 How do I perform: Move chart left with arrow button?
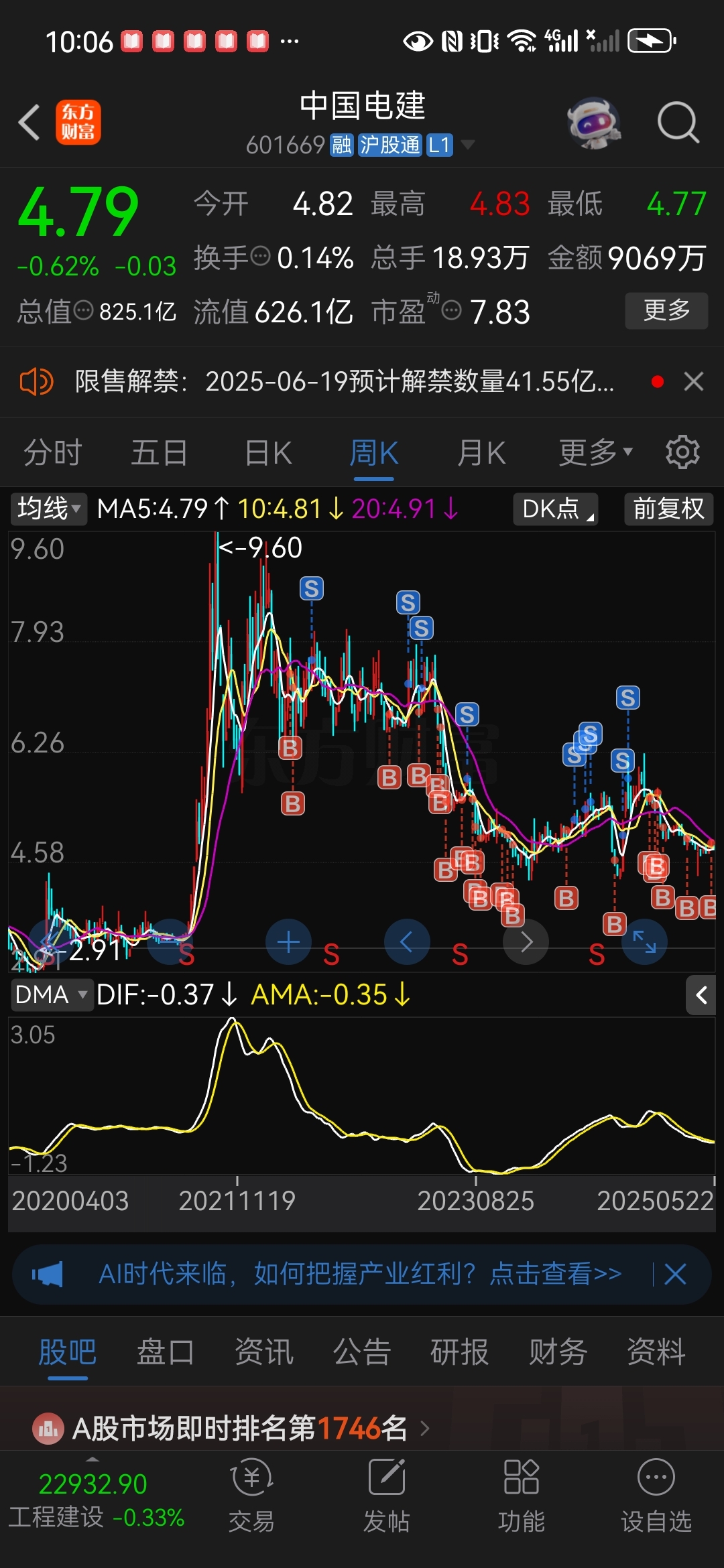pyautogui.click(x=407, y=941)
